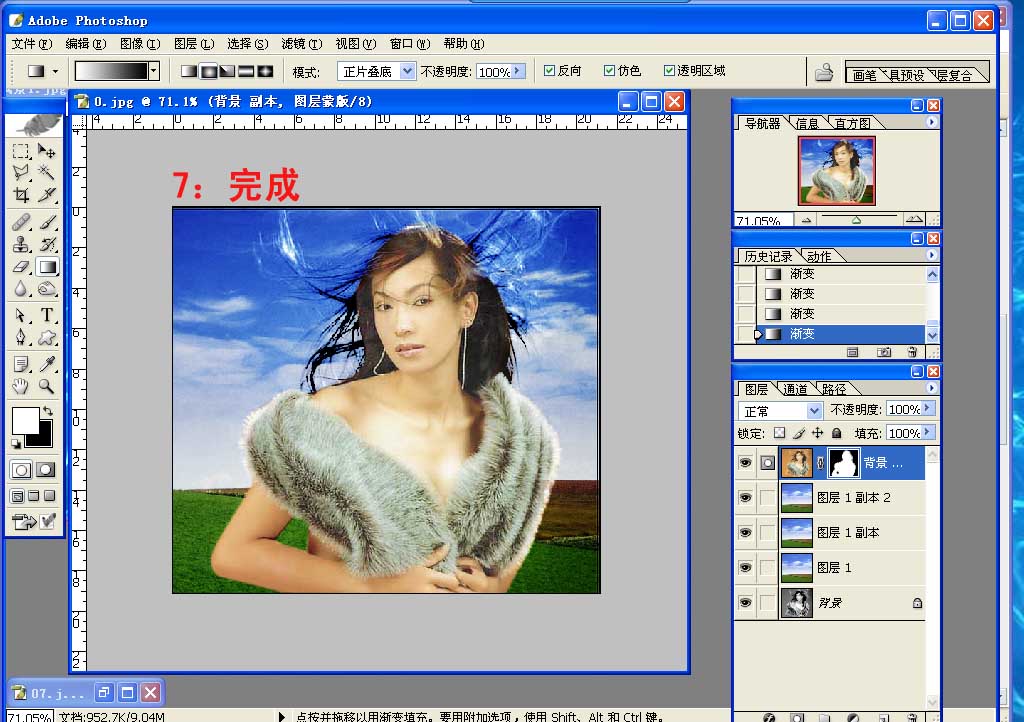
Task: Toggle the 仿色 (Dither) checkbox
Action: (609, 71)
